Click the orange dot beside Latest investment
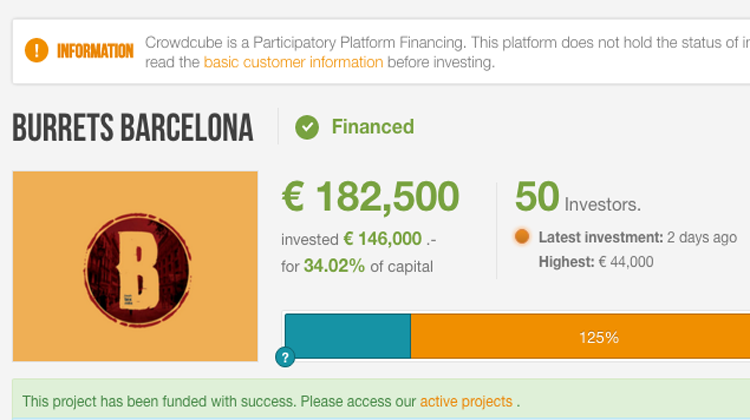 [521, 237]
